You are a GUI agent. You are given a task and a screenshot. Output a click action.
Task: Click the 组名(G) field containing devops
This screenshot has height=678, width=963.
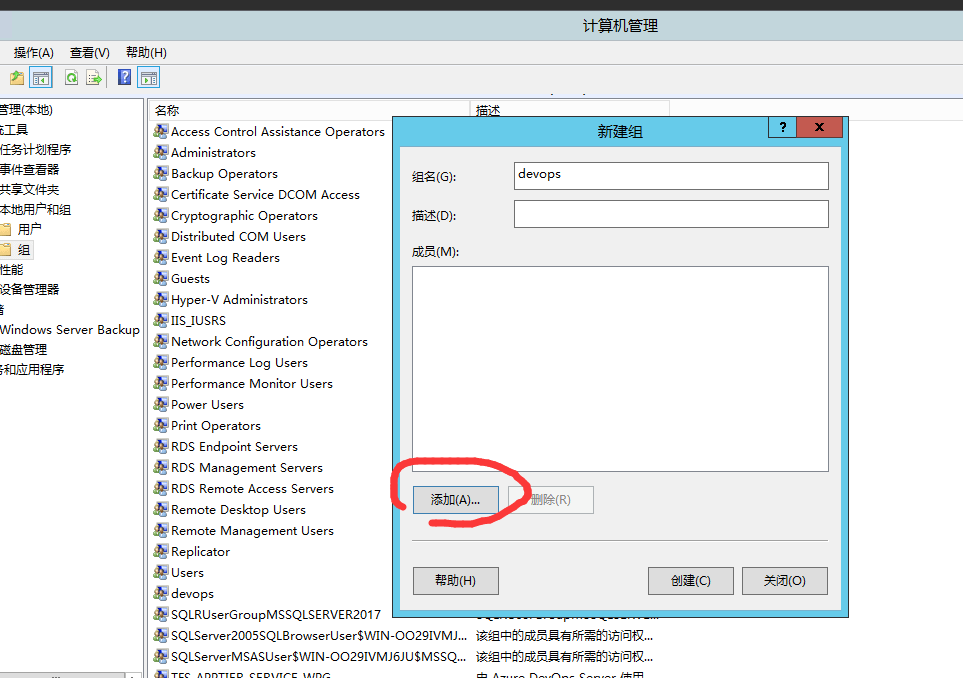click(671, 176)
